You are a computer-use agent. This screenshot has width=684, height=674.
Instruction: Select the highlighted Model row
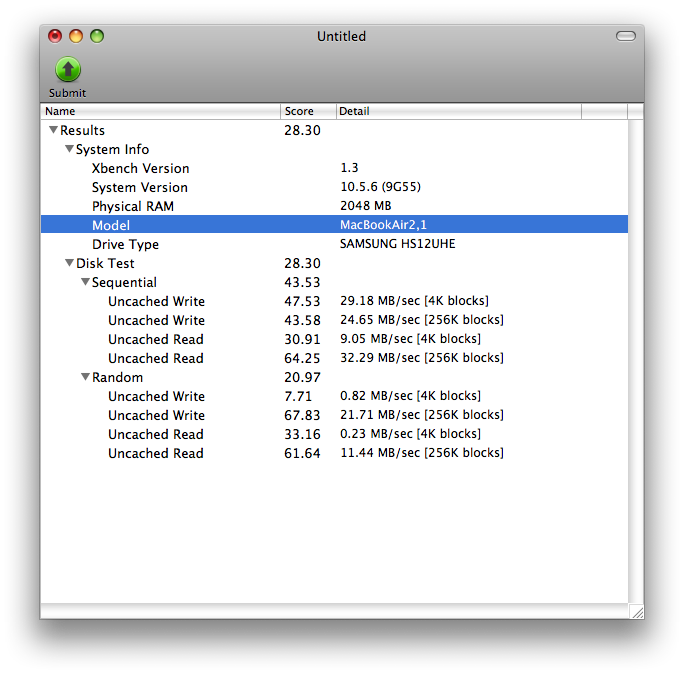[x=335, y=224]
